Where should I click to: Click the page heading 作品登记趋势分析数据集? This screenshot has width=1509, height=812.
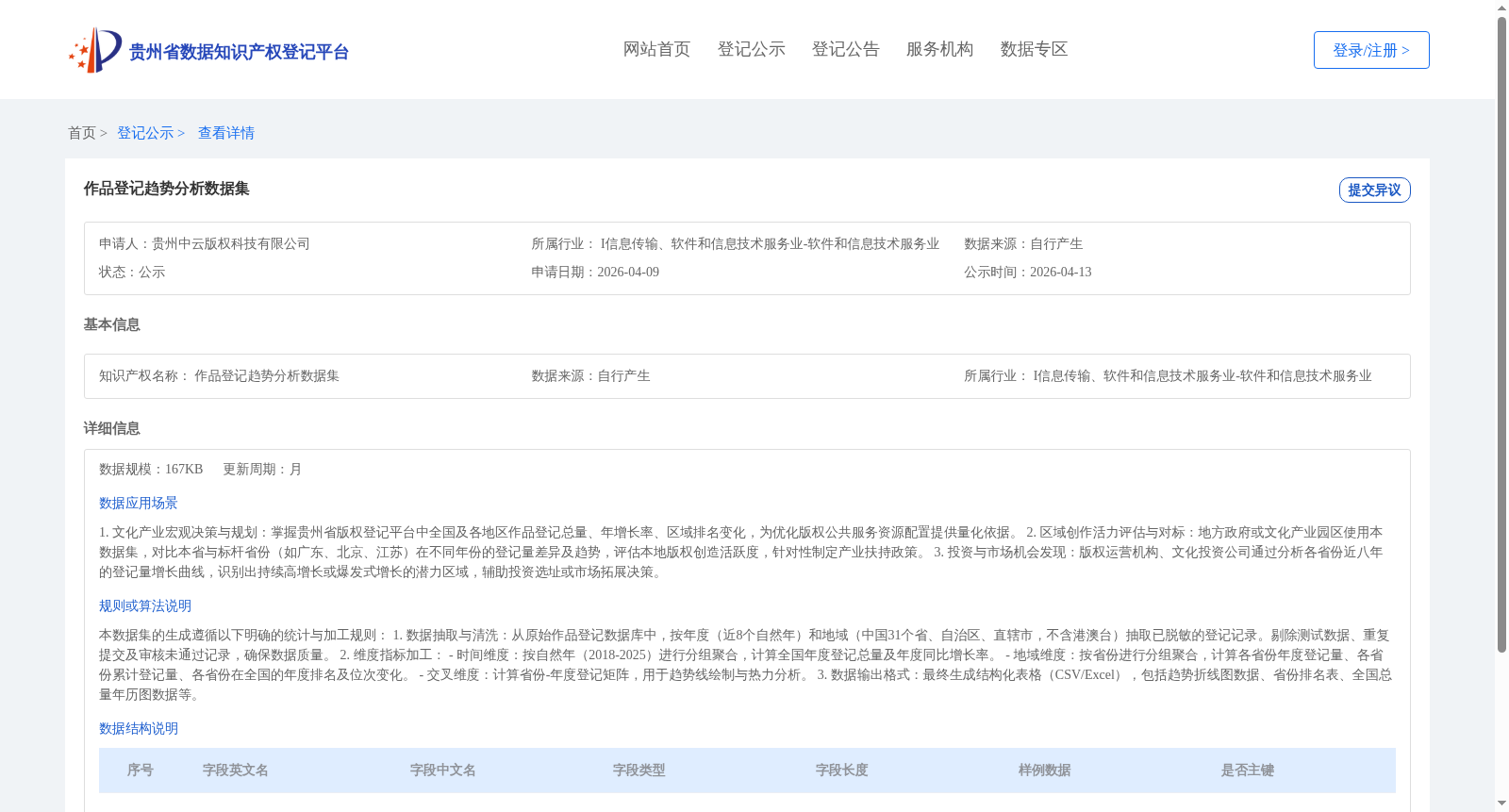coord(166,189)
